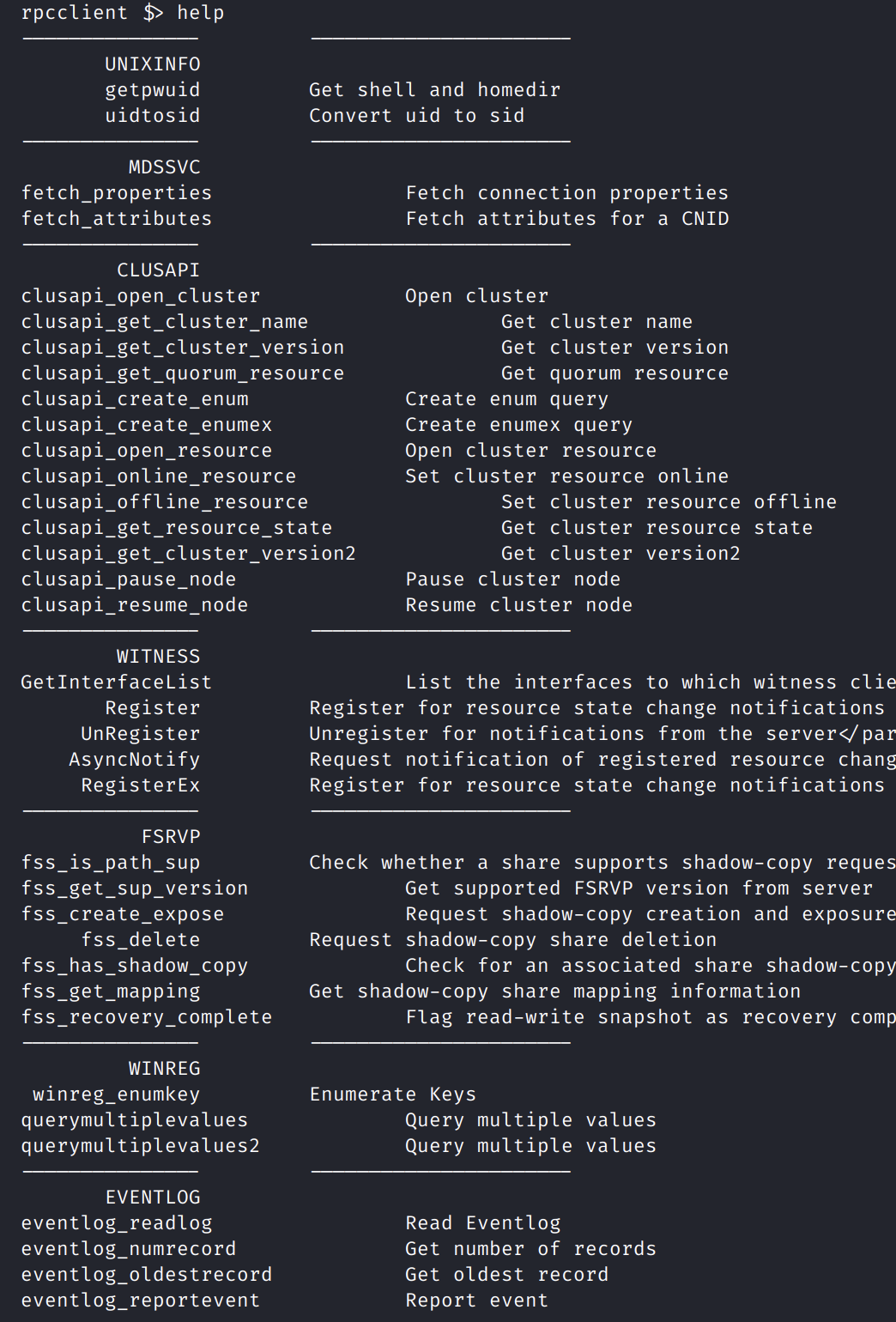
Task: Click the MDSSVC section heading
Action: [x=164, y=167]
